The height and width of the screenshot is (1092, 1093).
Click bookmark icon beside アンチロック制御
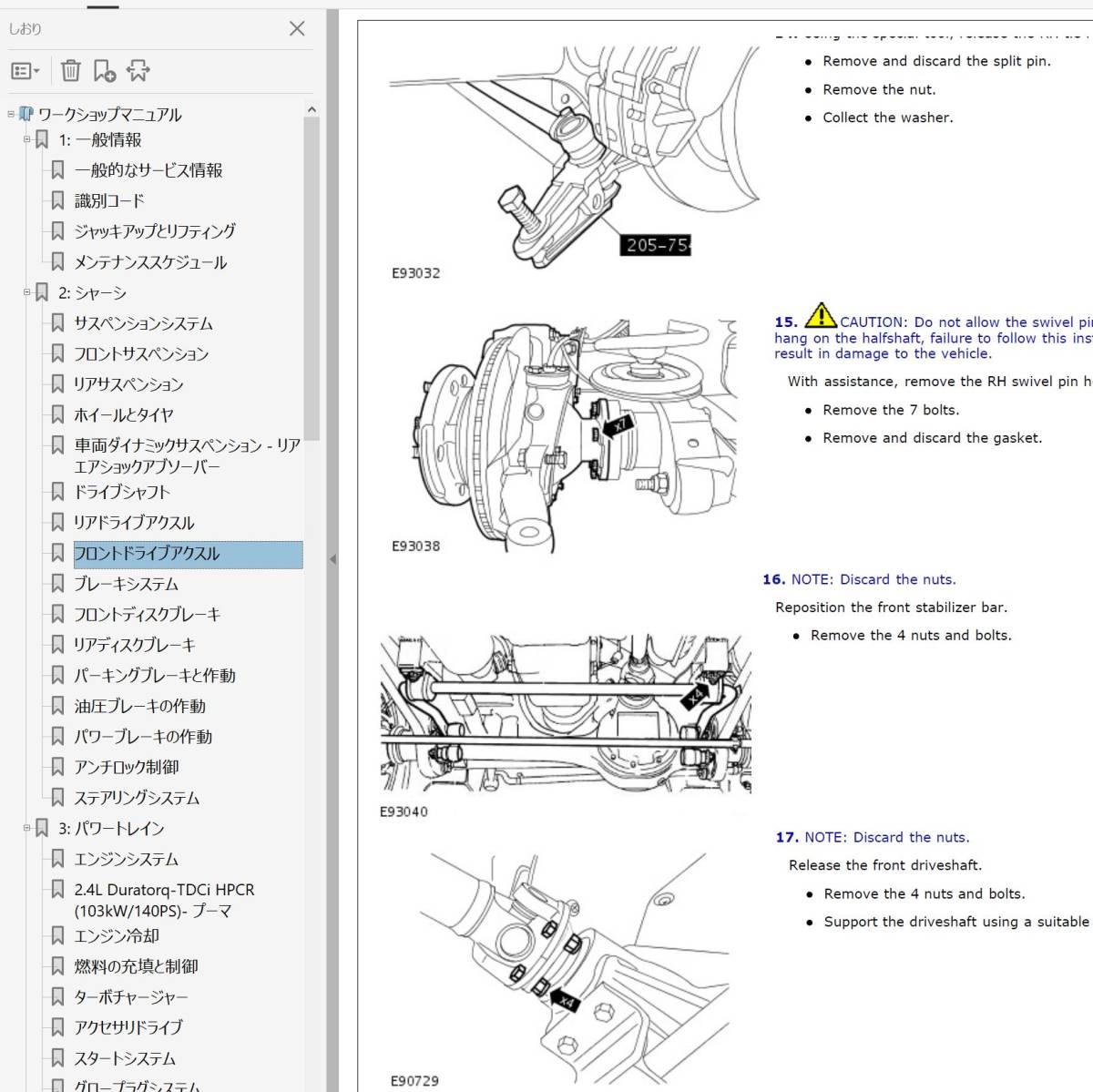pos(57,768)
